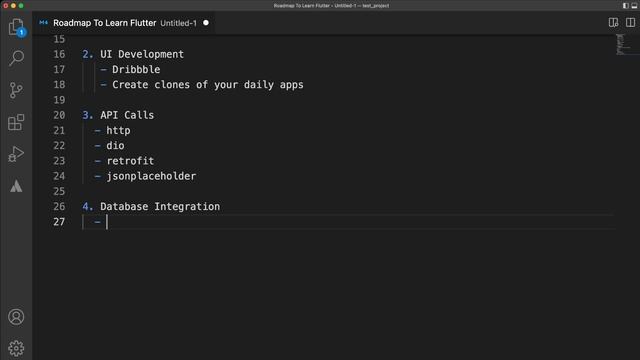The height and width of the screenshot is (360, 640).
Task: Open the Manage gear icon
Action: (x=16, y=348)
